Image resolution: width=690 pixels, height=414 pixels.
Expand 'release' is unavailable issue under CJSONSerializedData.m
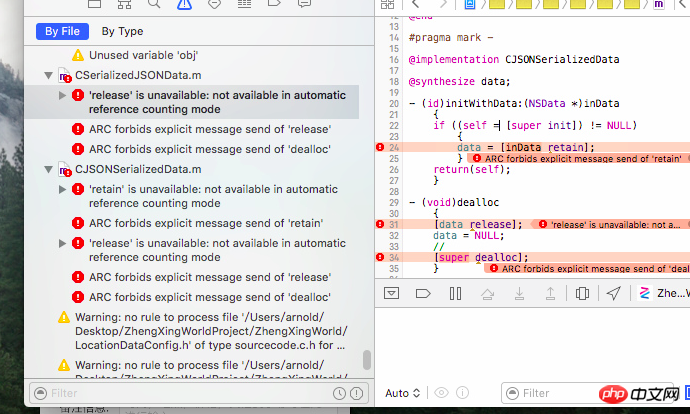click(62, 243)
